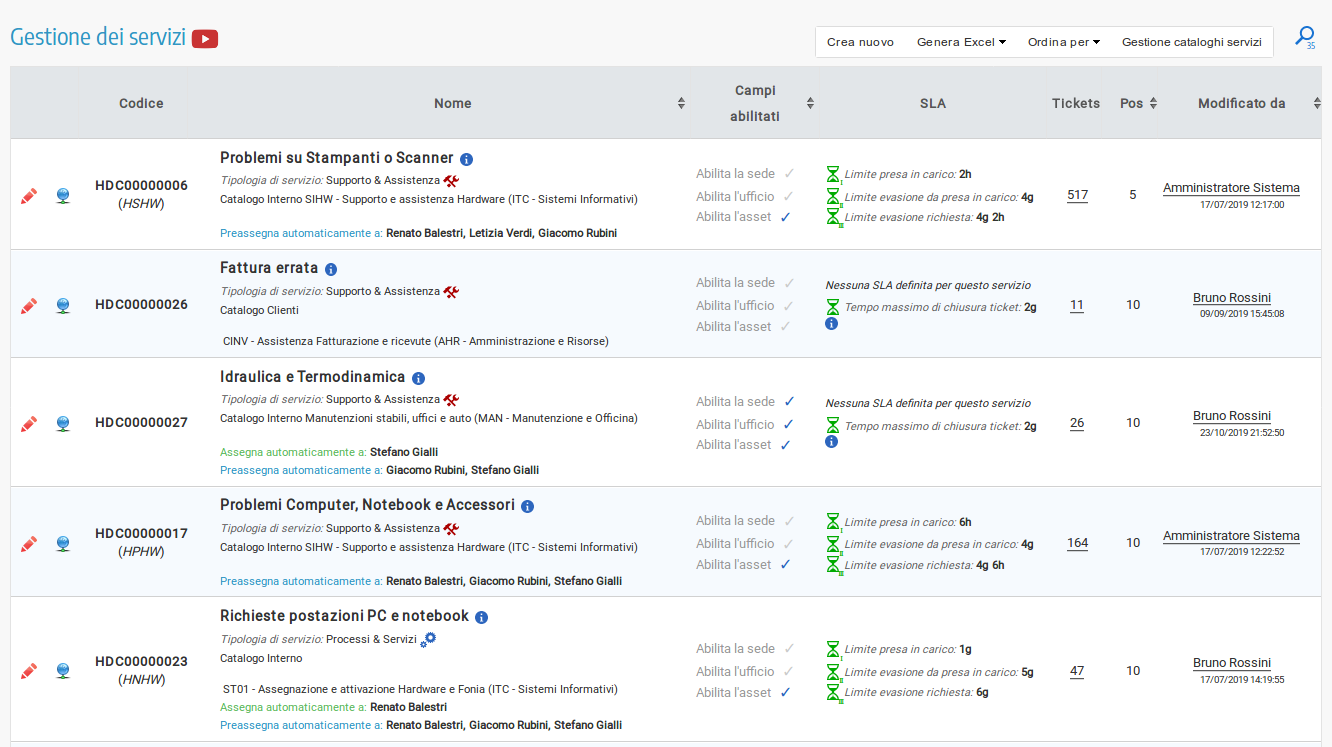The width and height of the screenshot is (1332, 747).
Task: Click info icon under Fattura errata SLA
Action: pyautogui.click(x=831, y=324)
